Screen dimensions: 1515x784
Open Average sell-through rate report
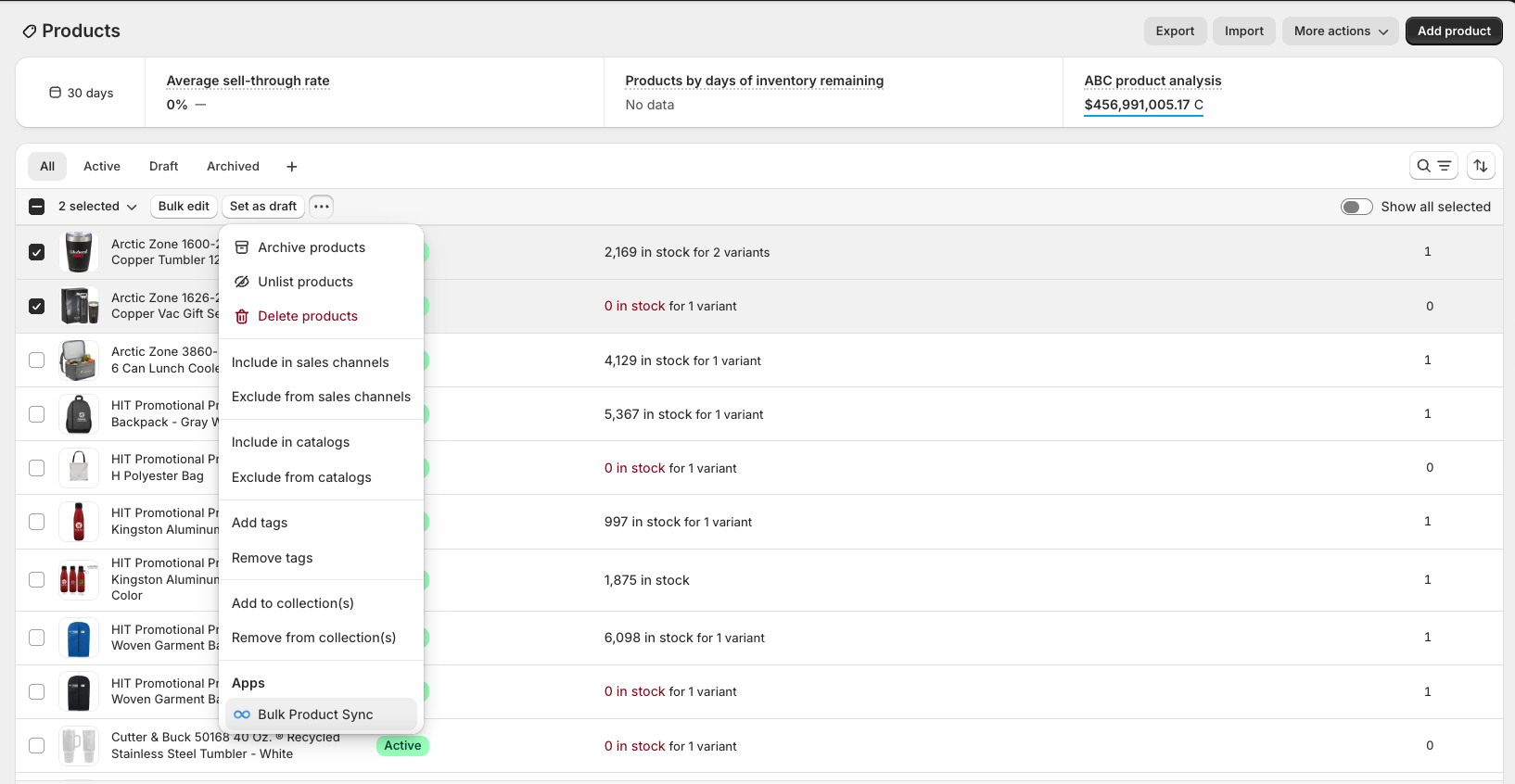[x=248, y=81]
